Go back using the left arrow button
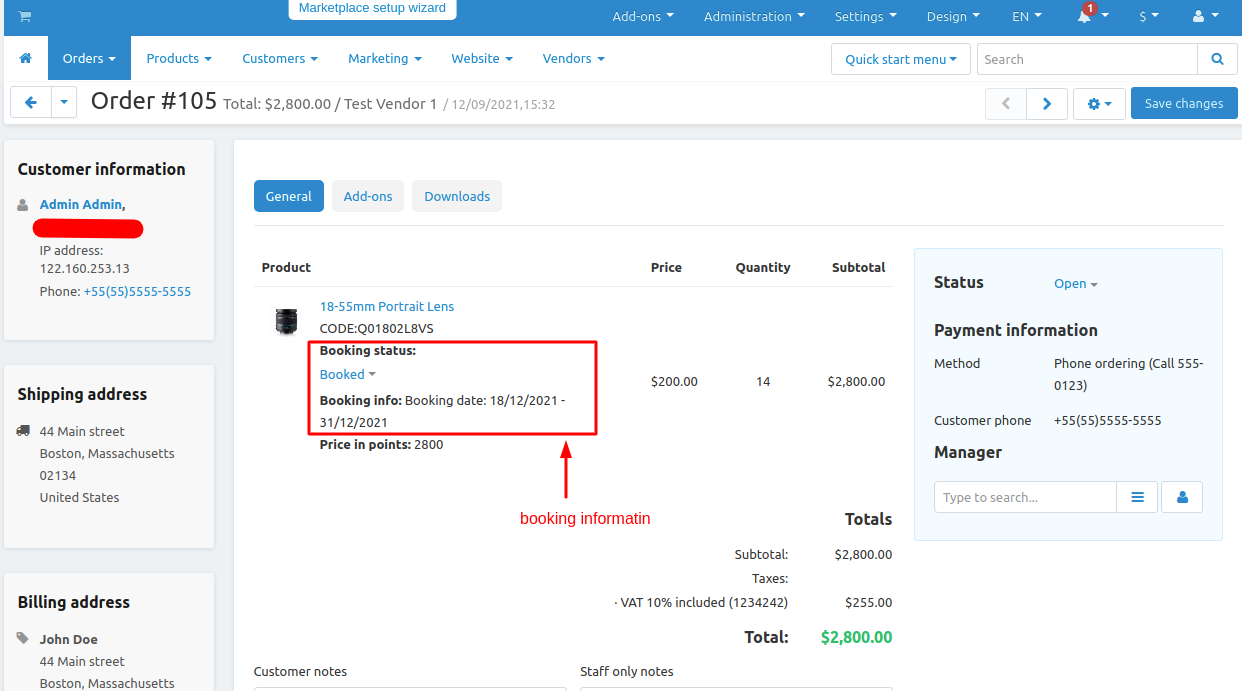The width and height of the screenshot is (1242, 691). (x=31, y=103)
